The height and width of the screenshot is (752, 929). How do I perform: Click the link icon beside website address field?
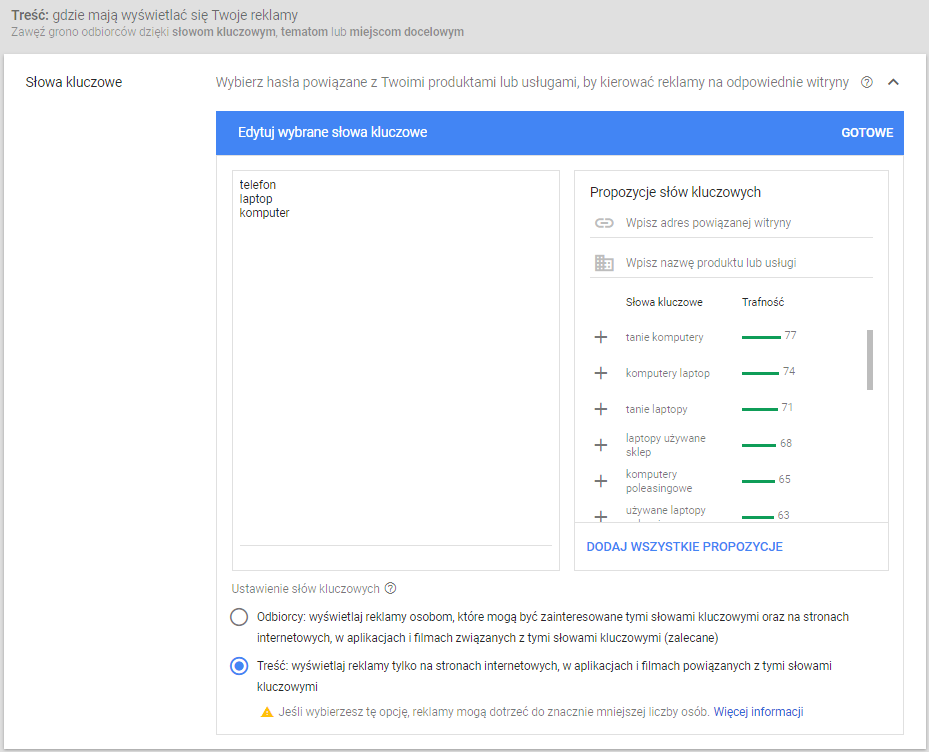(604, 223)
